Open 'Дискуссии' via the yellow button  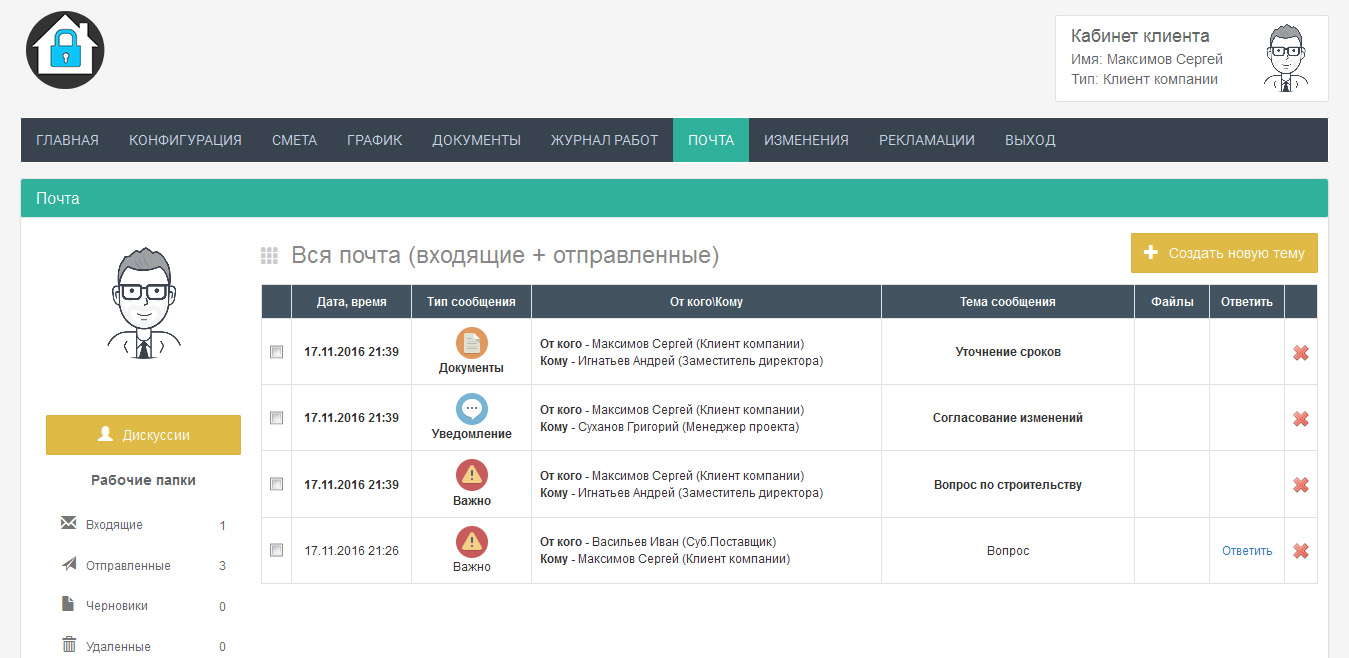click(143, 435)
